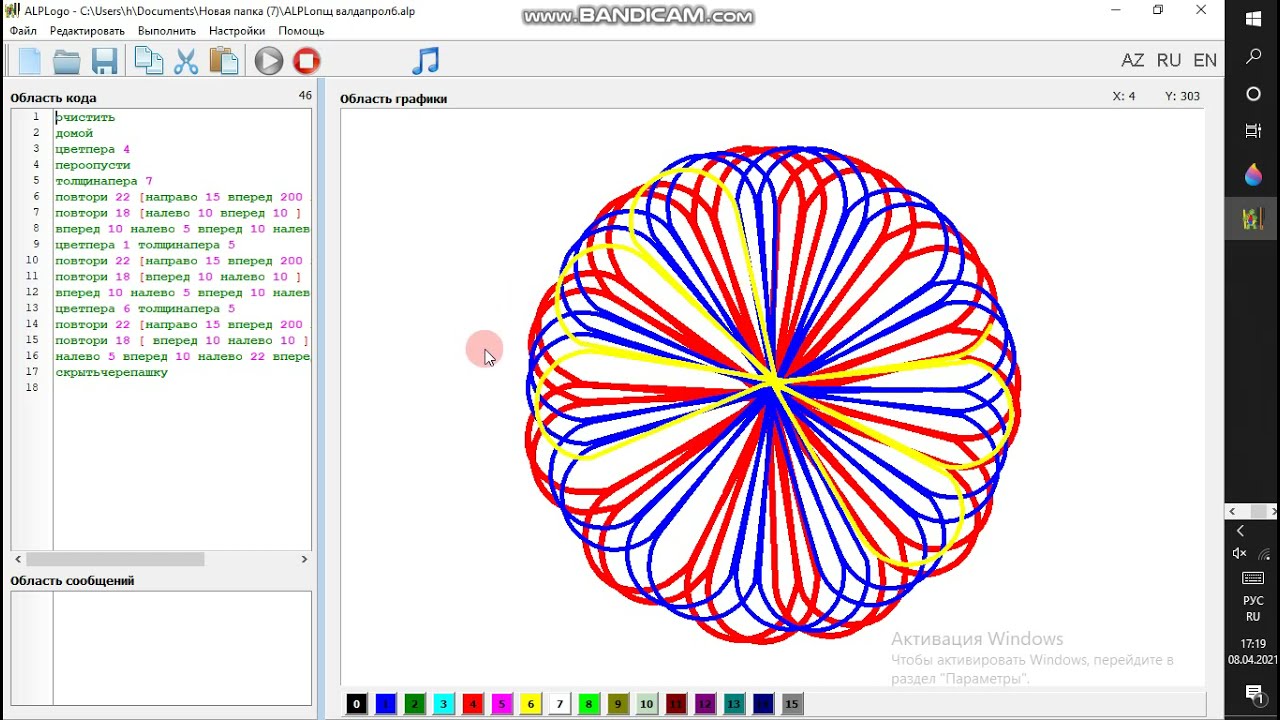This screenshot has width=1280, height=720.
Task: Select color swatch 6 yellow
Action: pos(531,704)
